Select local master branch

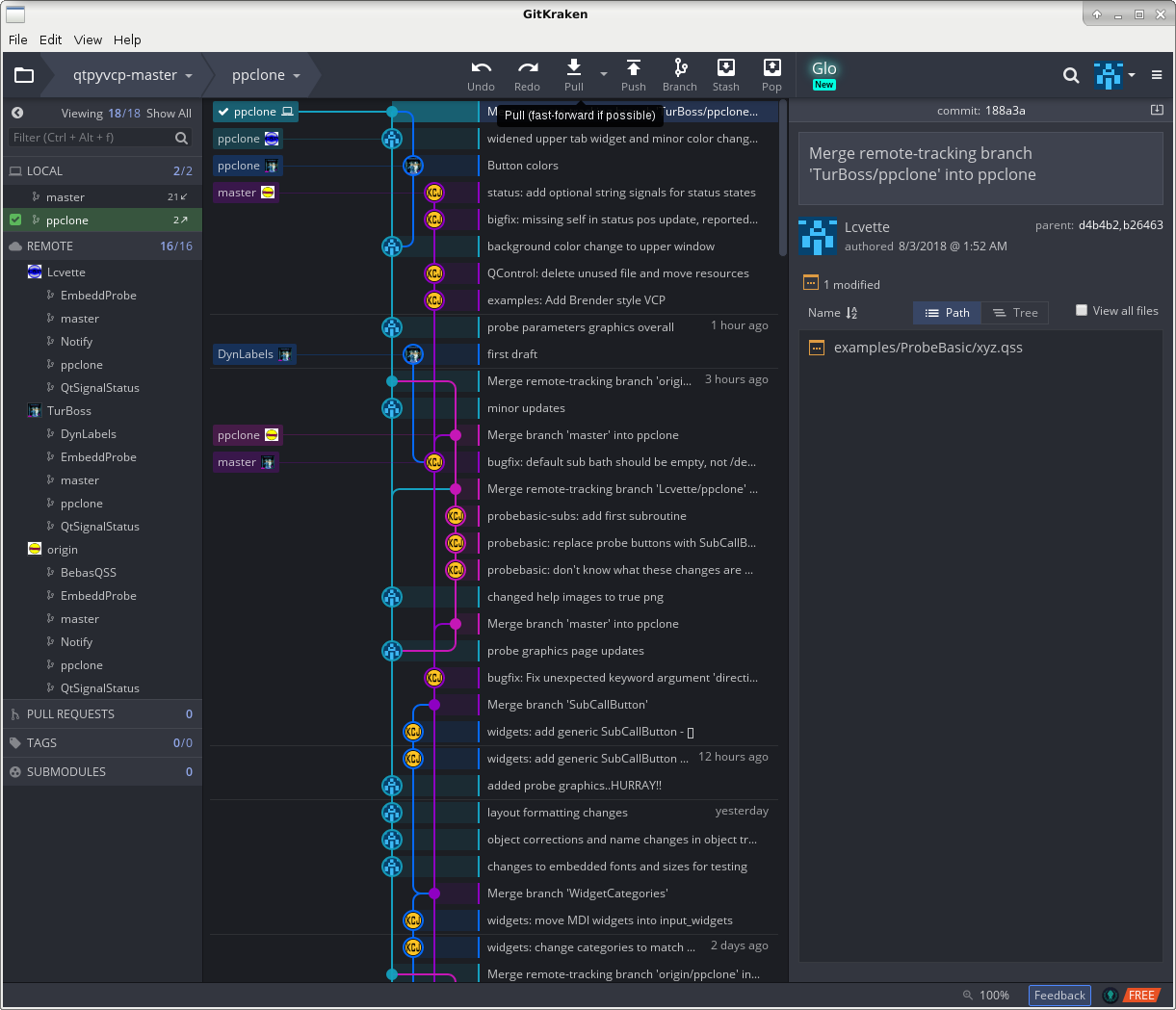(102, 196)
